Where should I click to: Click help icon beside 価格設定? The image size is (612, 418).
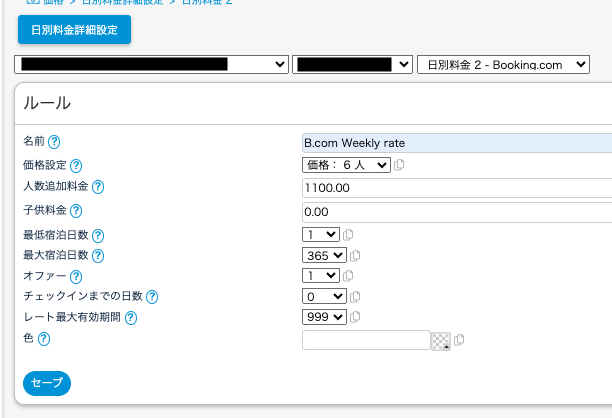tap(76, 165)
